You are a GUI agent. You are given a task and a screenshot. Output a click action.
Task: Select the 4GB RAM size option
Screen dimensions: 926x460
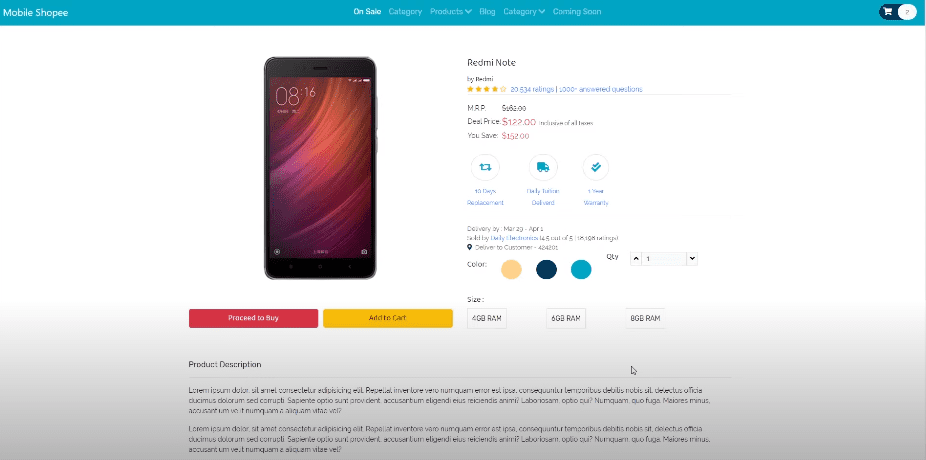(x=487, y=318)
